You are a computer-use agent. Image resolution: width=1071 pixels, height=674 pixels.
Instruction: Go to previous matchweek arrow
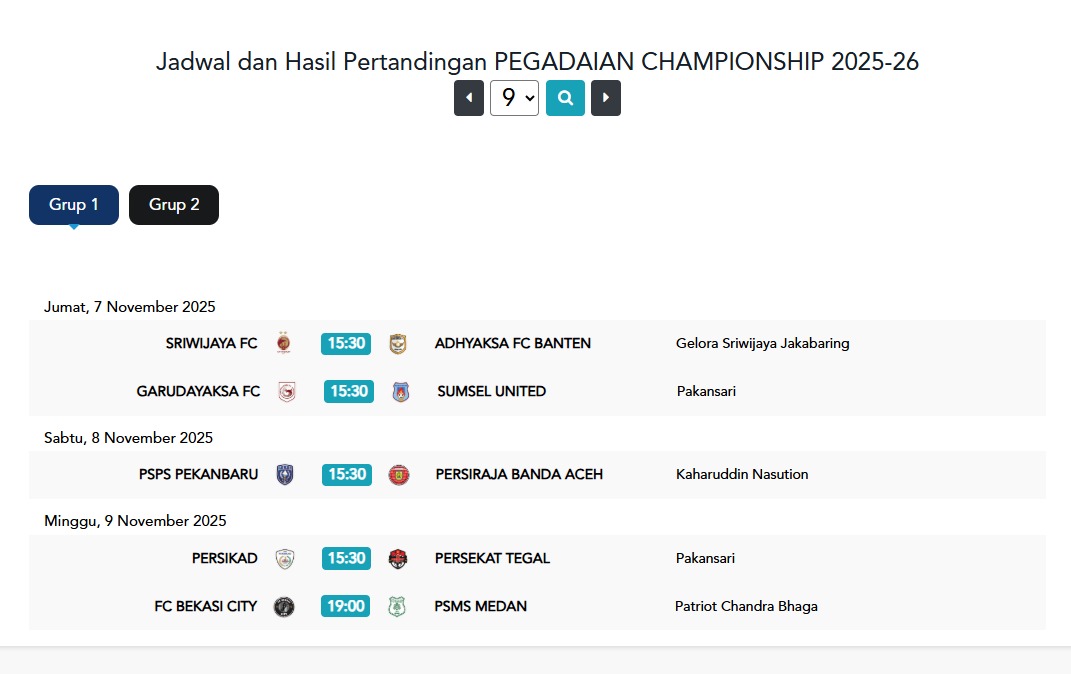coord(469,98)
